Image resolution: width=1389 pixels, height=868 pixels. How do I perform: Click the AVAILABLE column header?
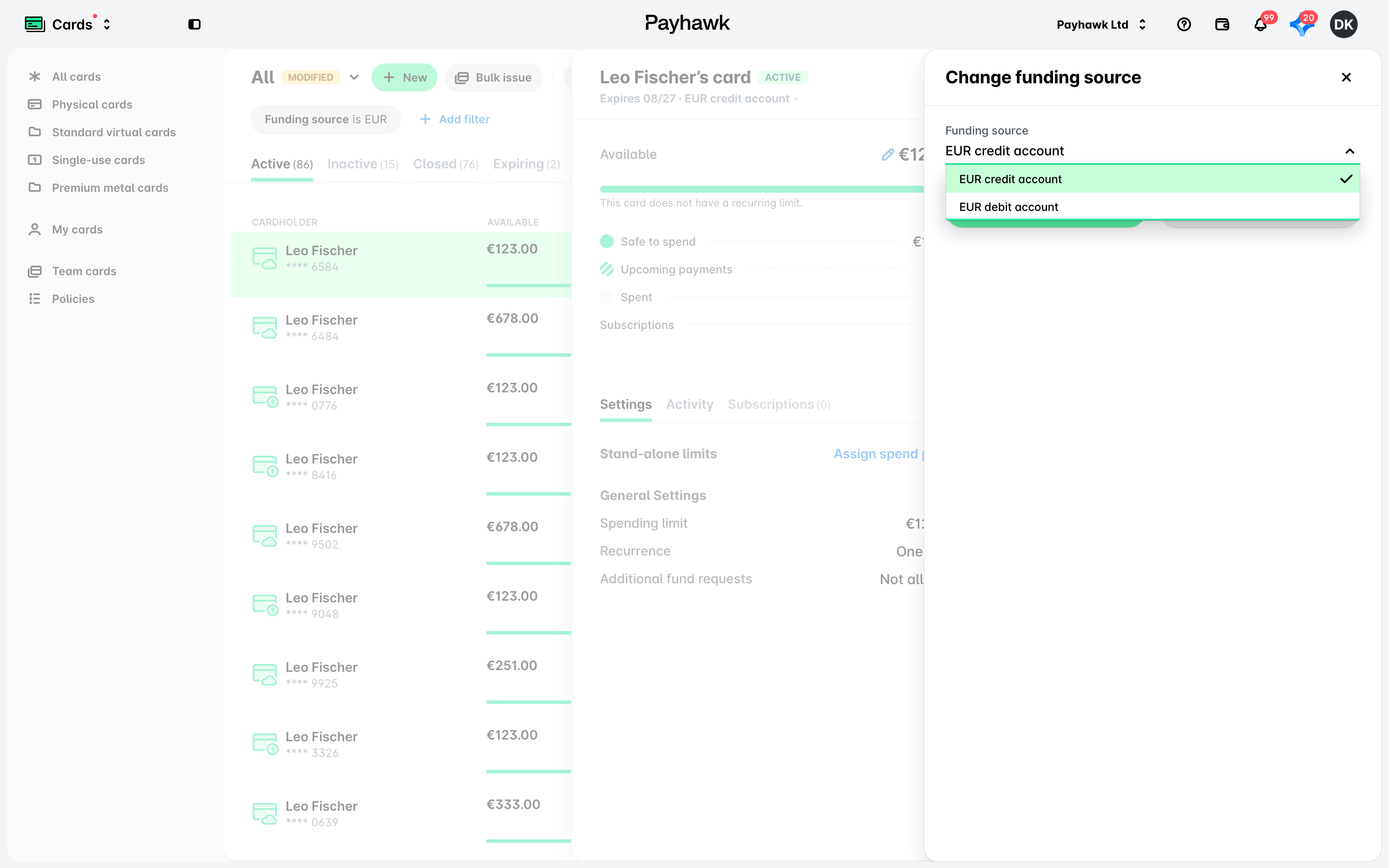coord(513,222)
